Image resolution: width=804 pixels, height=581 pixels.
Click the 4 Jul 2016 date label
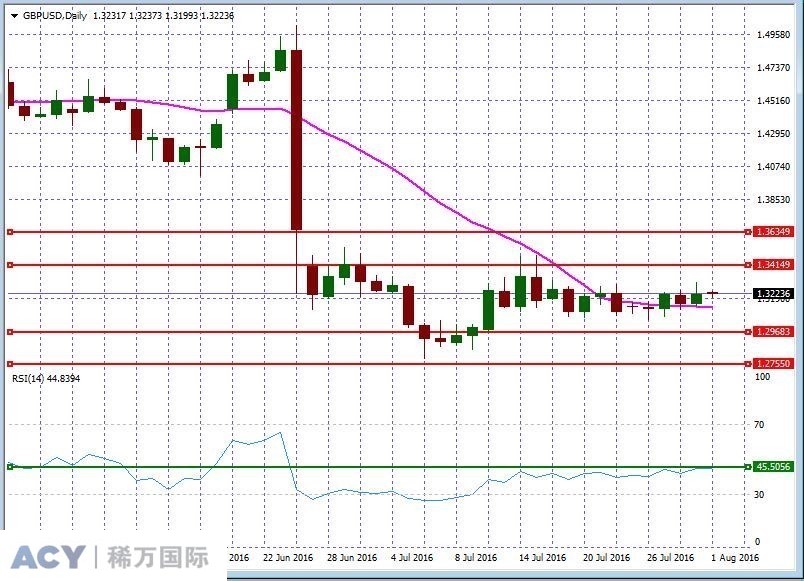412,557
